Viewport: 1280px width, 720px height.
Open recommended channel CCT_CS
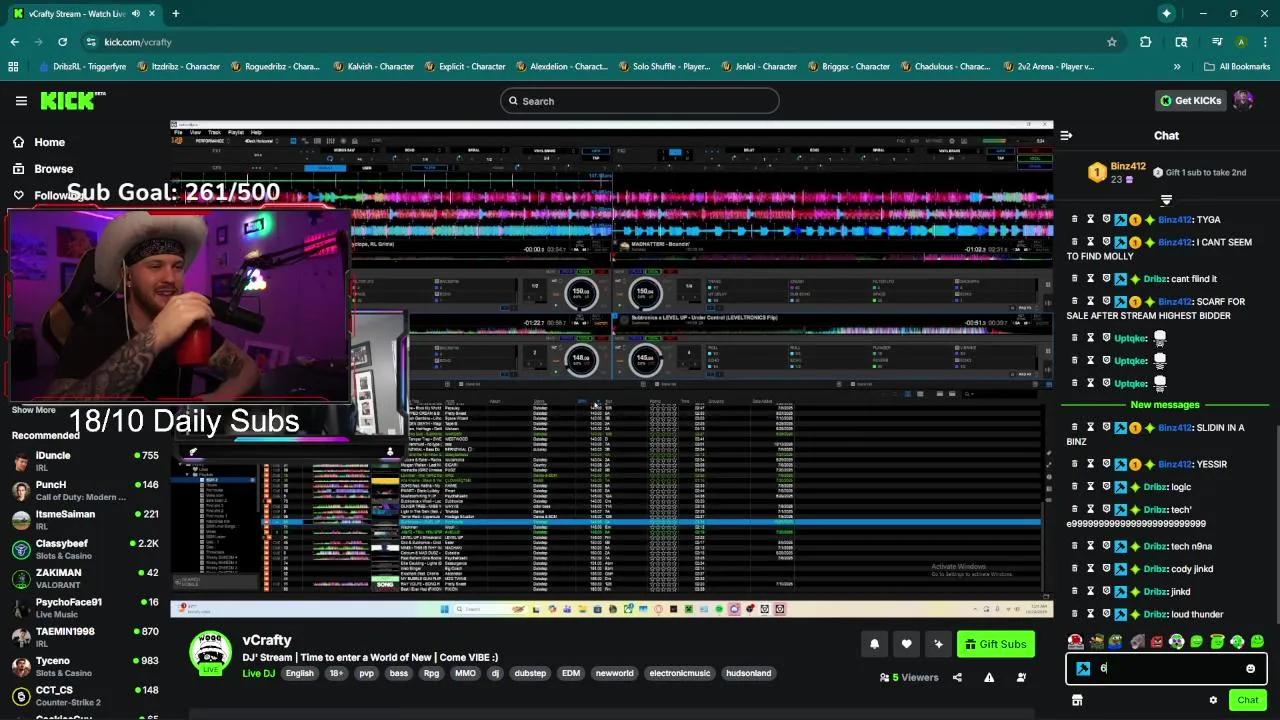tap(85, 696)
